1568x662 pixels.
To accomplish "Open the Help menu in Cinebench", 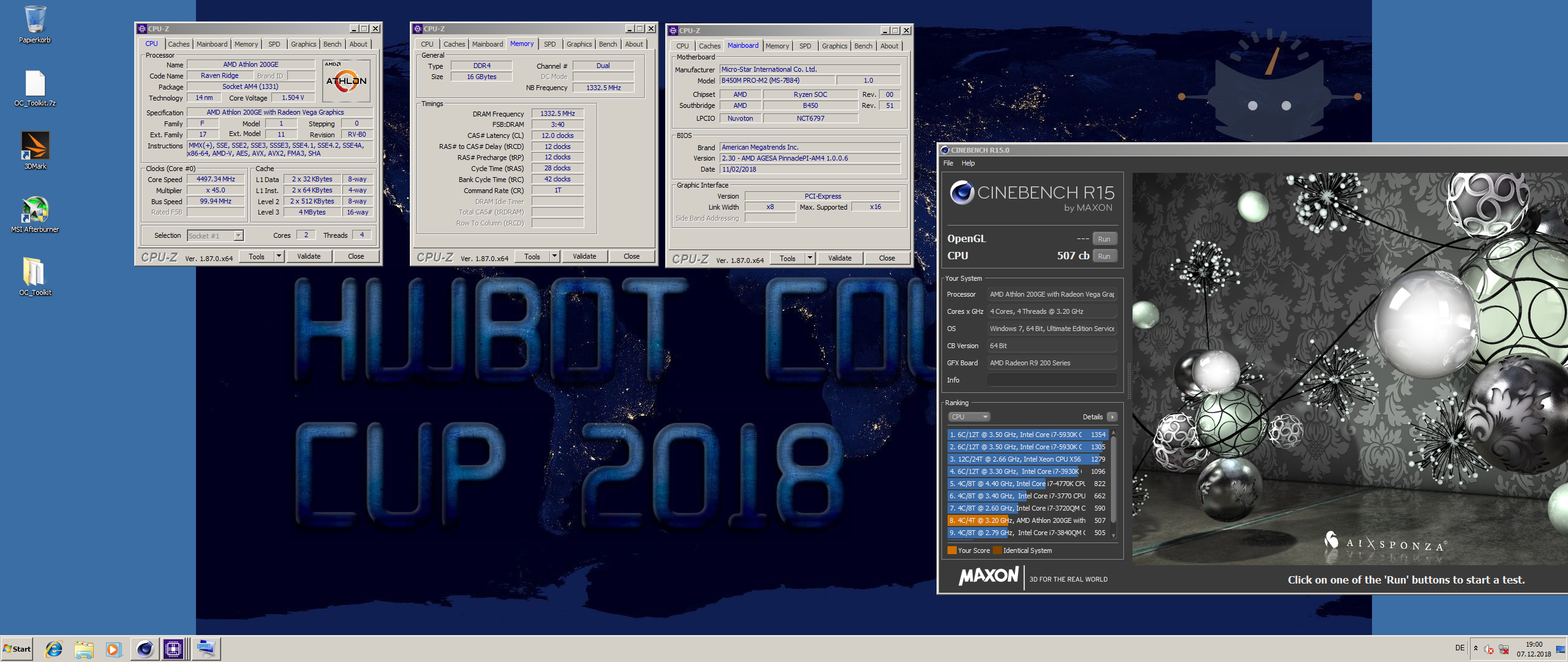I will 968,163.
